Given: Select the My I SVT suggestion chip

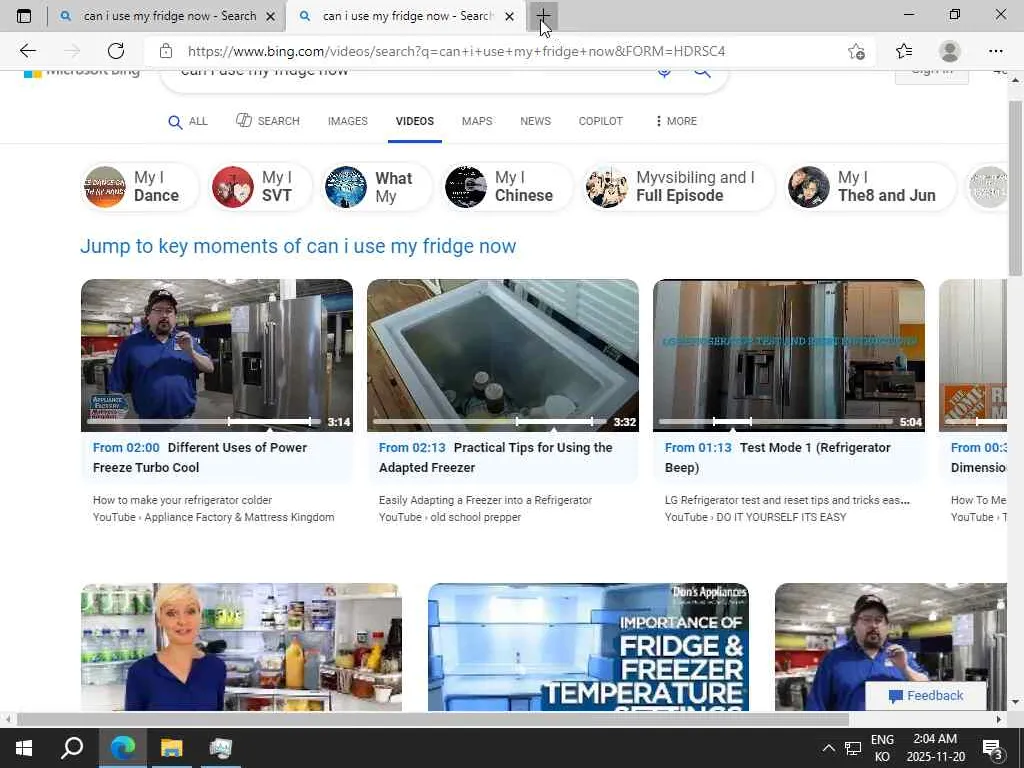Looking at the screenshot, I should 261,187.
